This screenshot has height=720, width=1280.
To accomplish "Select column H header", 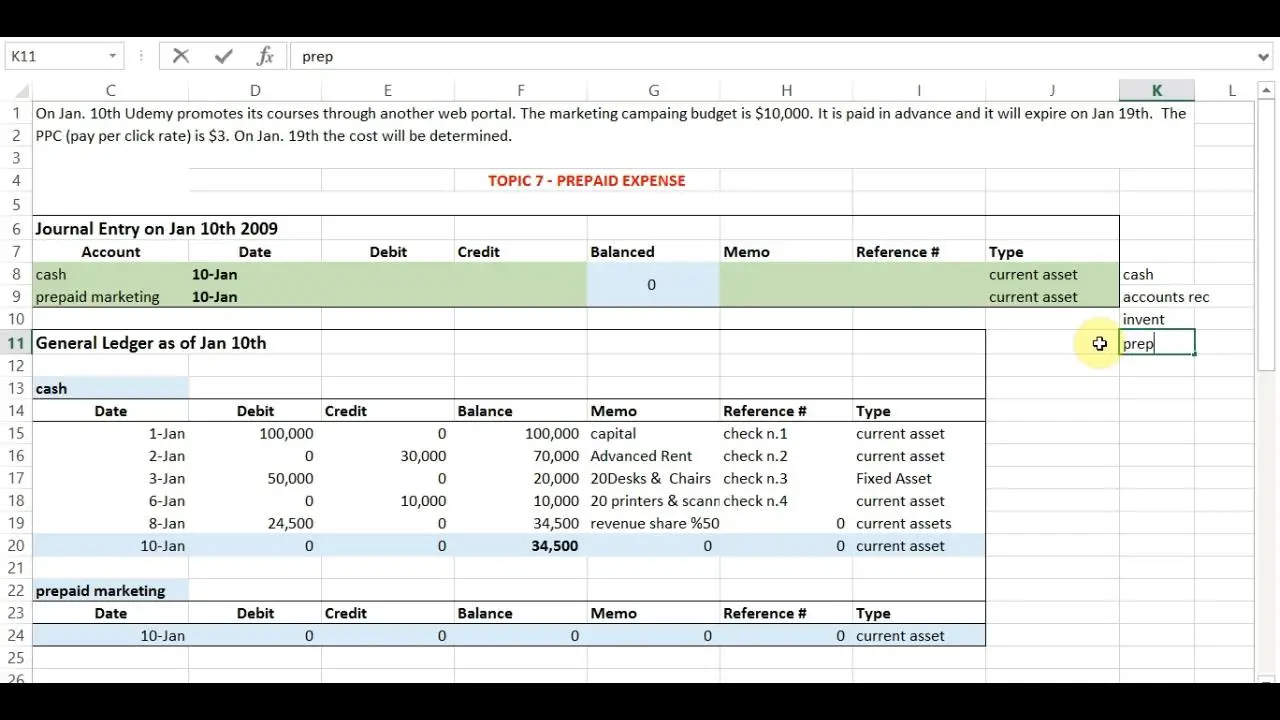I will click(786, 90).
